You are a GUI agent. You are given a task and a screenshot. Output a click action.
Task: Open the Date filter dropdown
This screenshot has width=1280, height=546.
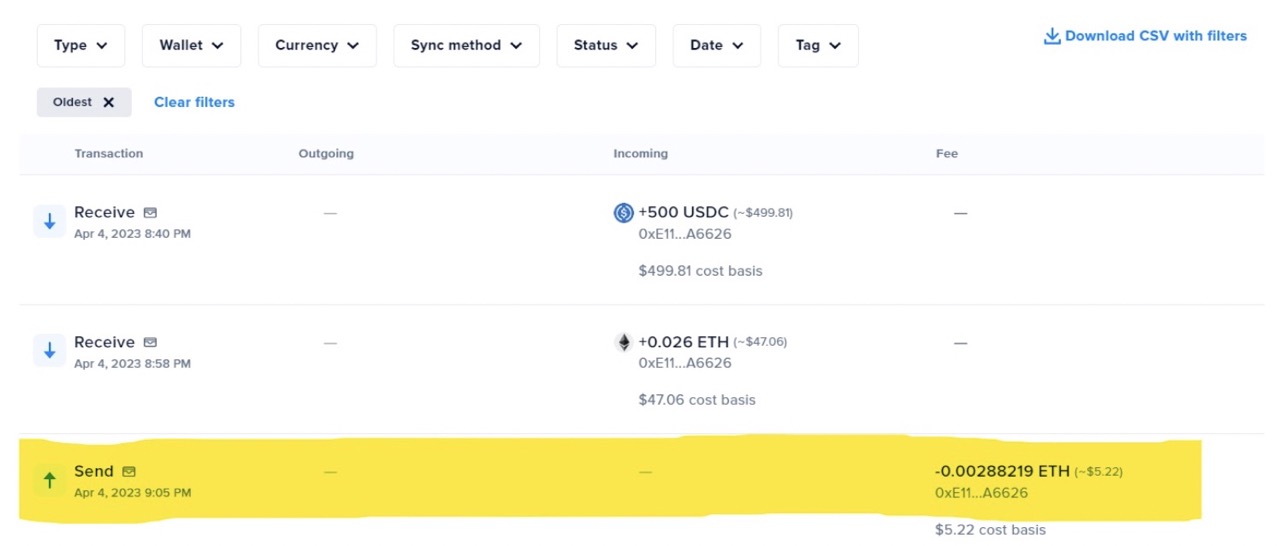coord(717,46)
